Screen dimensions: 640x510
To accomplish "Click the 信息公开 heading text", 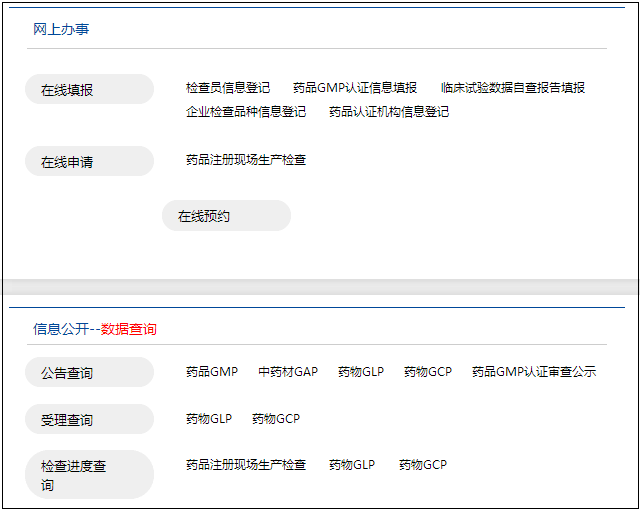I will (61, 329).
